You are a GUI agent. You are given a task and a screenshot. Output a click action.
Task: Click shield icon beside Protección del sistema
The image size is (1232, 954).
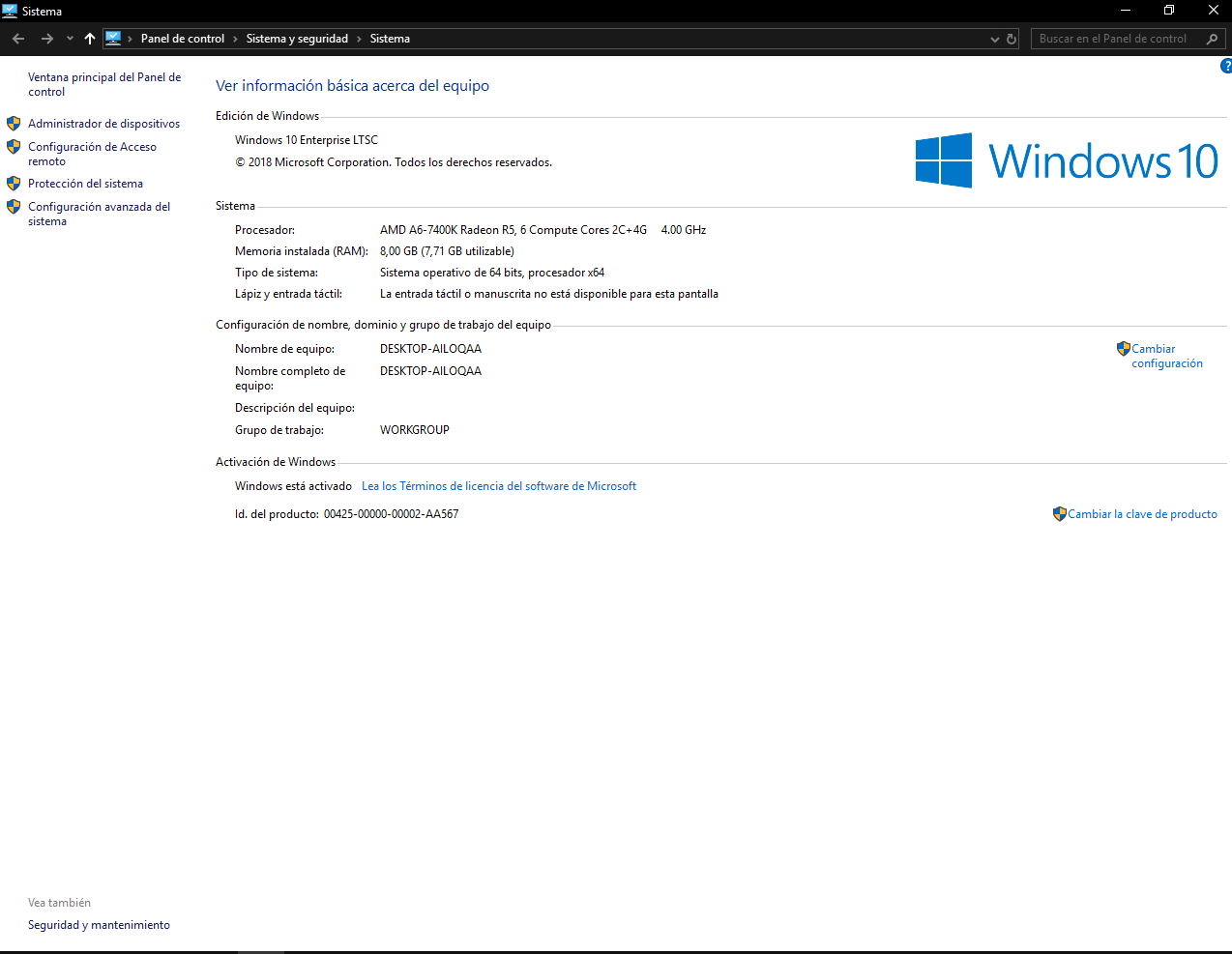coord(14,184)
